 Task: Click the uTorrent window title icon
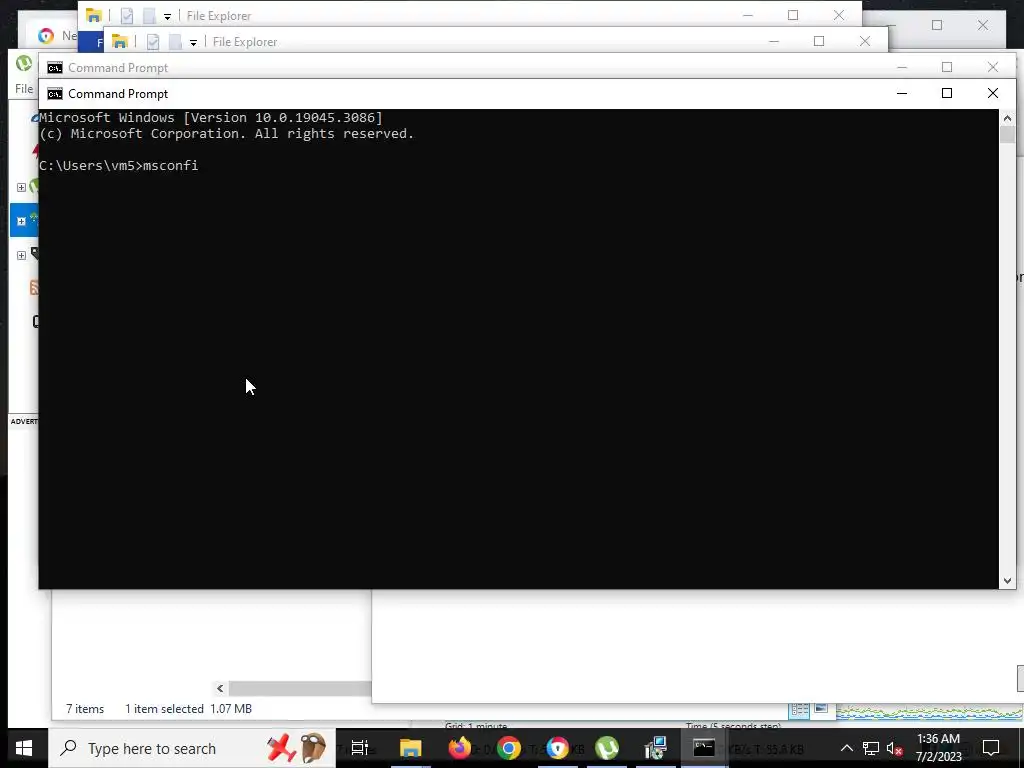pyautogui.click(x=24, y=63)
